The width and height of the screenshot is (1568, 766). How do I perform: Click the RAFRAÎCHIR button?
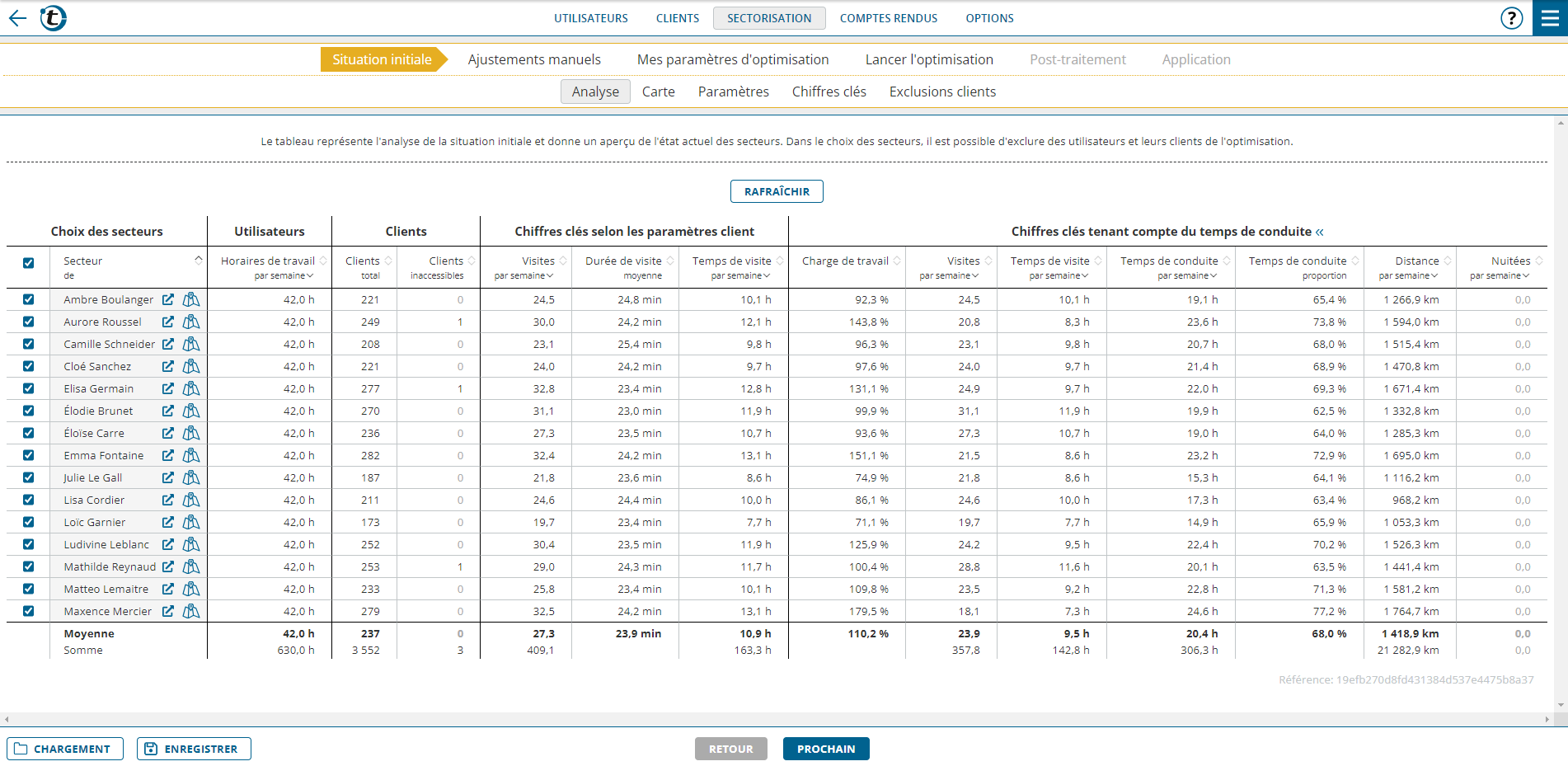coord(777,191)
